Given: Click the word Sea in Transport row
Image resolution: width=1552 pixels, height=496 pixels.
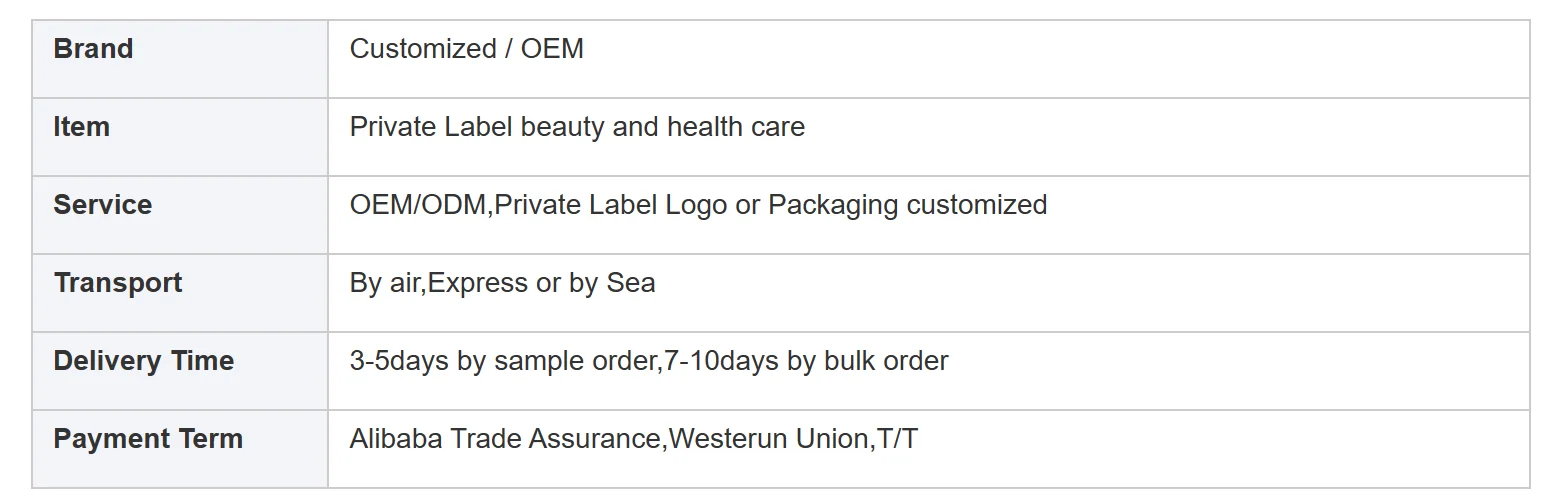Looking at the screenshot, I should 631,283.
